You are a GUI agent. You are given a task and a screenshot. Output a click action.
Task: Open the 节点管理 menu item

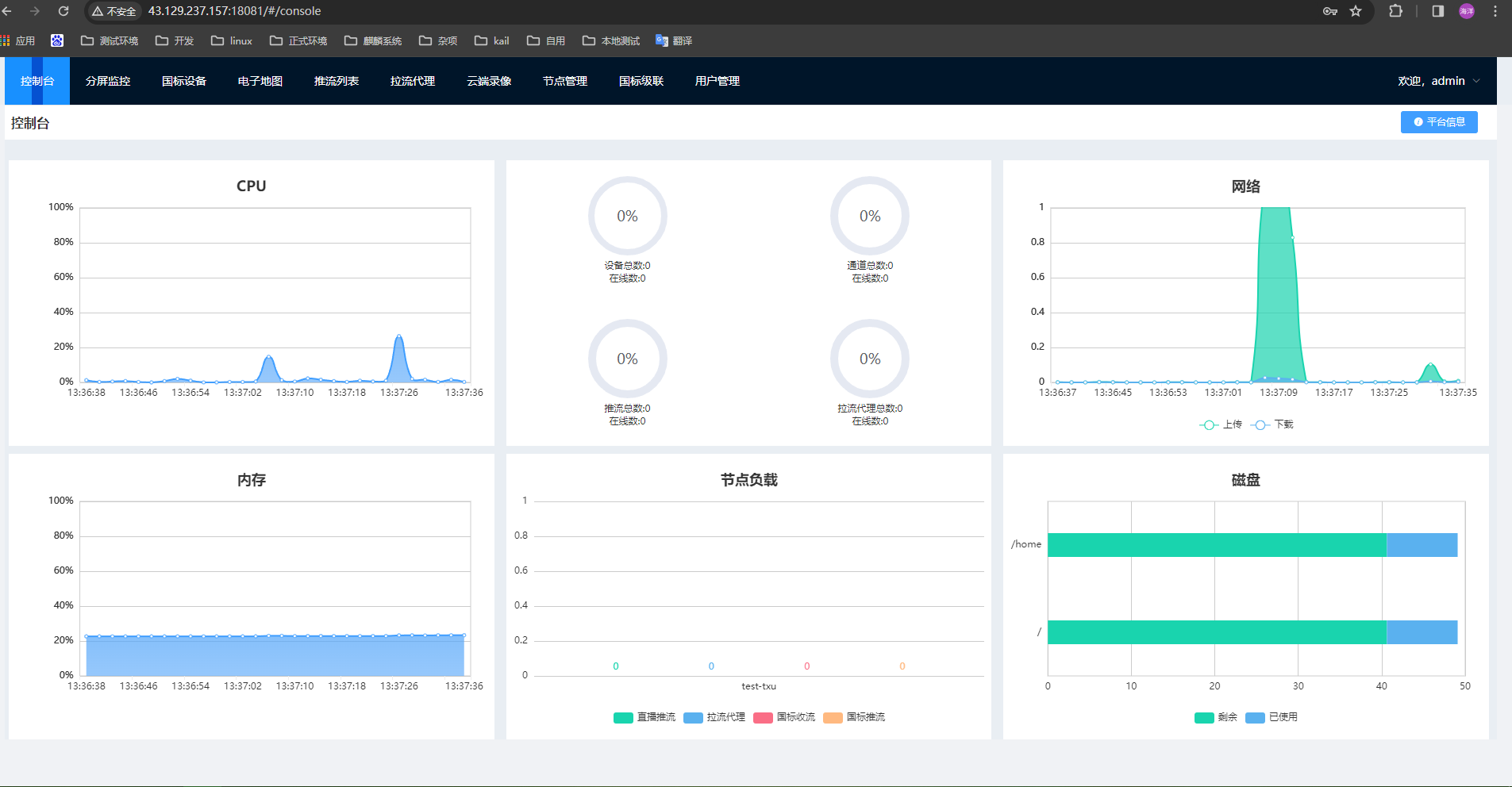[x=565, y=81]
